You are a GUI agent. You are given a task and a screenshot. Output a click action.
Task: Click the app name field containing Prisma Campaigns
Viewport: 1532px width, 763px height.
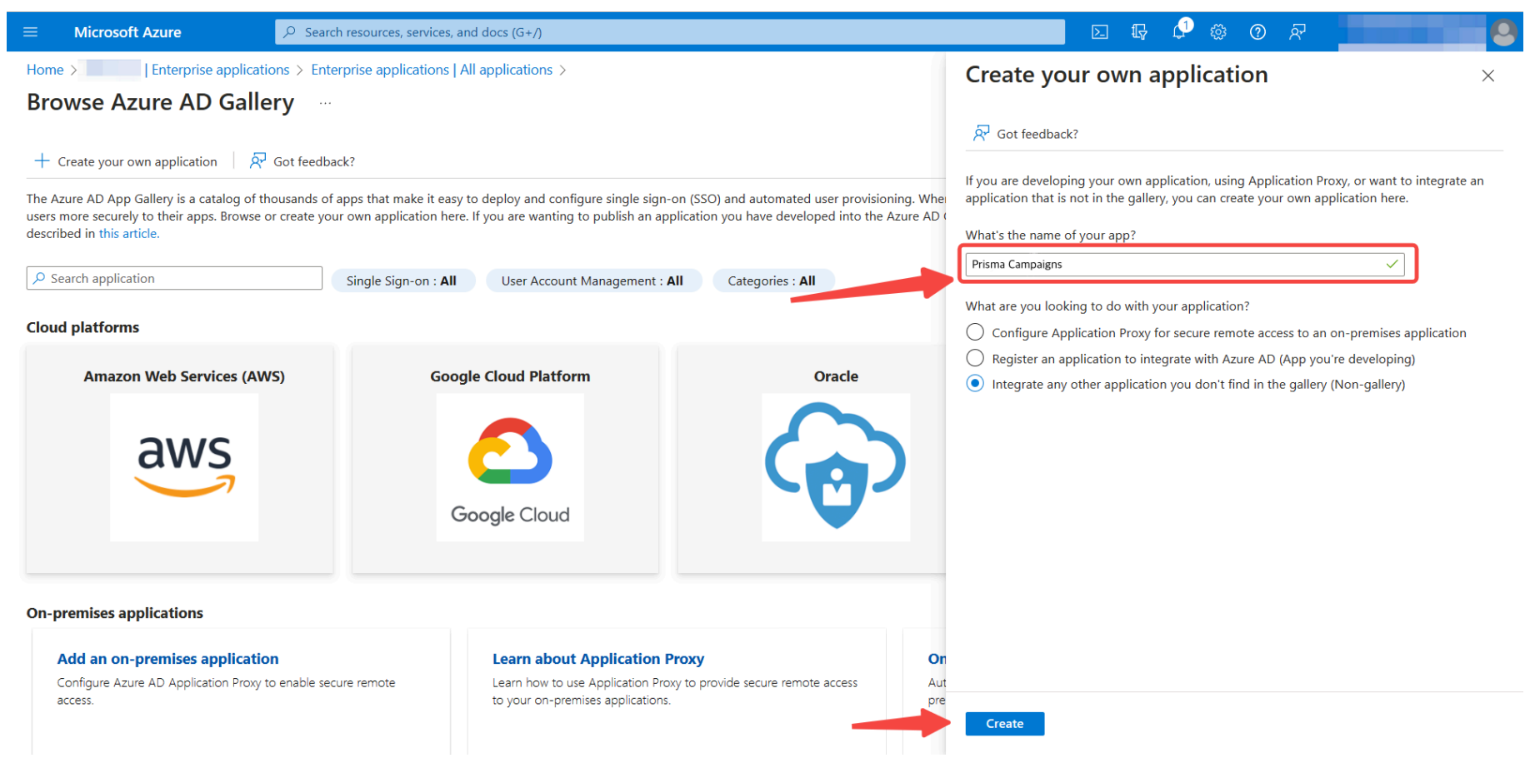(1185, 265)
